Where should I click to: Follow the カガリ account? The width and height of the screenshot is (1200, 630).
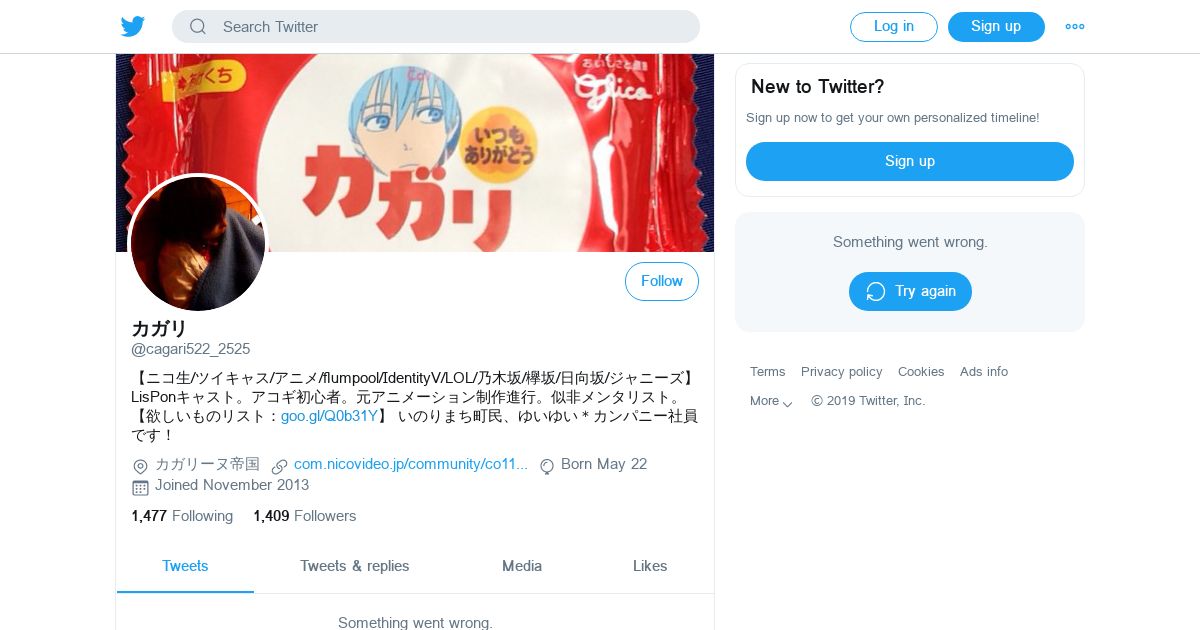point(662,281)
